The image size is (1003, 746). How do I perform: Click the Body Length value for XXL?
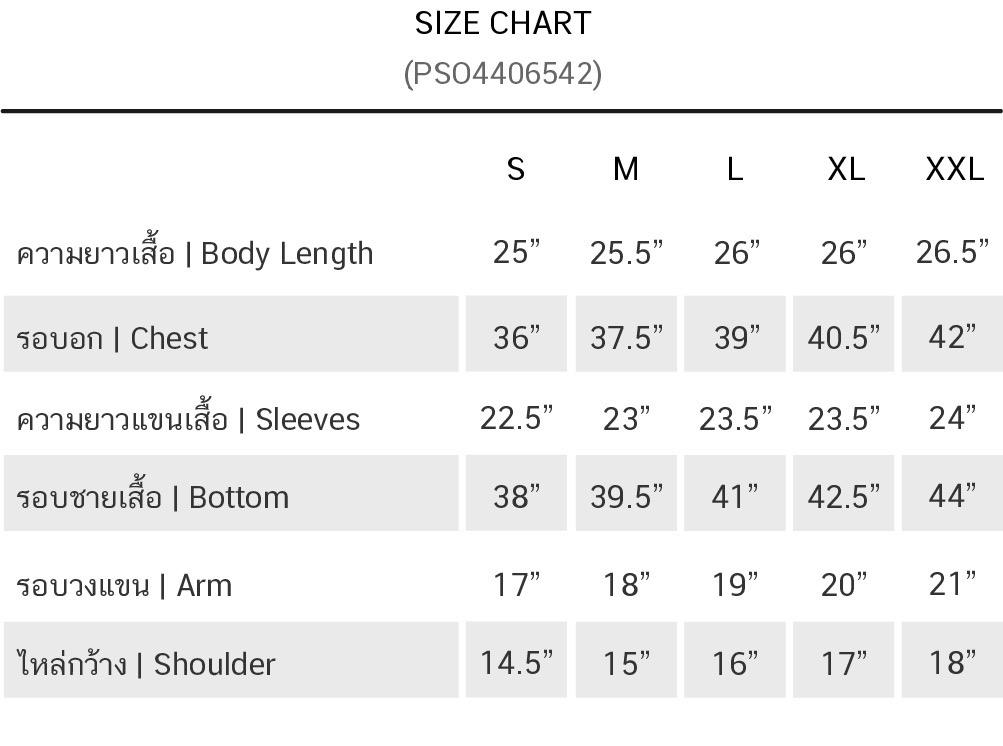[952, 252]
